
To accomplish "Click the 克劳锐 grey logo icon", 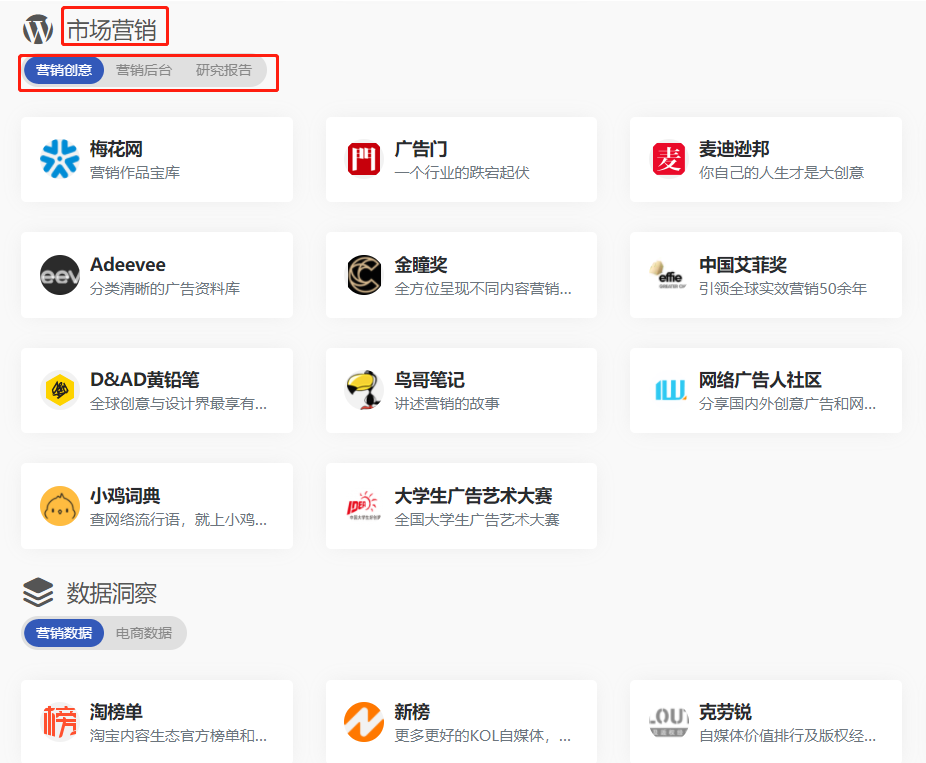I will point(669,721).
